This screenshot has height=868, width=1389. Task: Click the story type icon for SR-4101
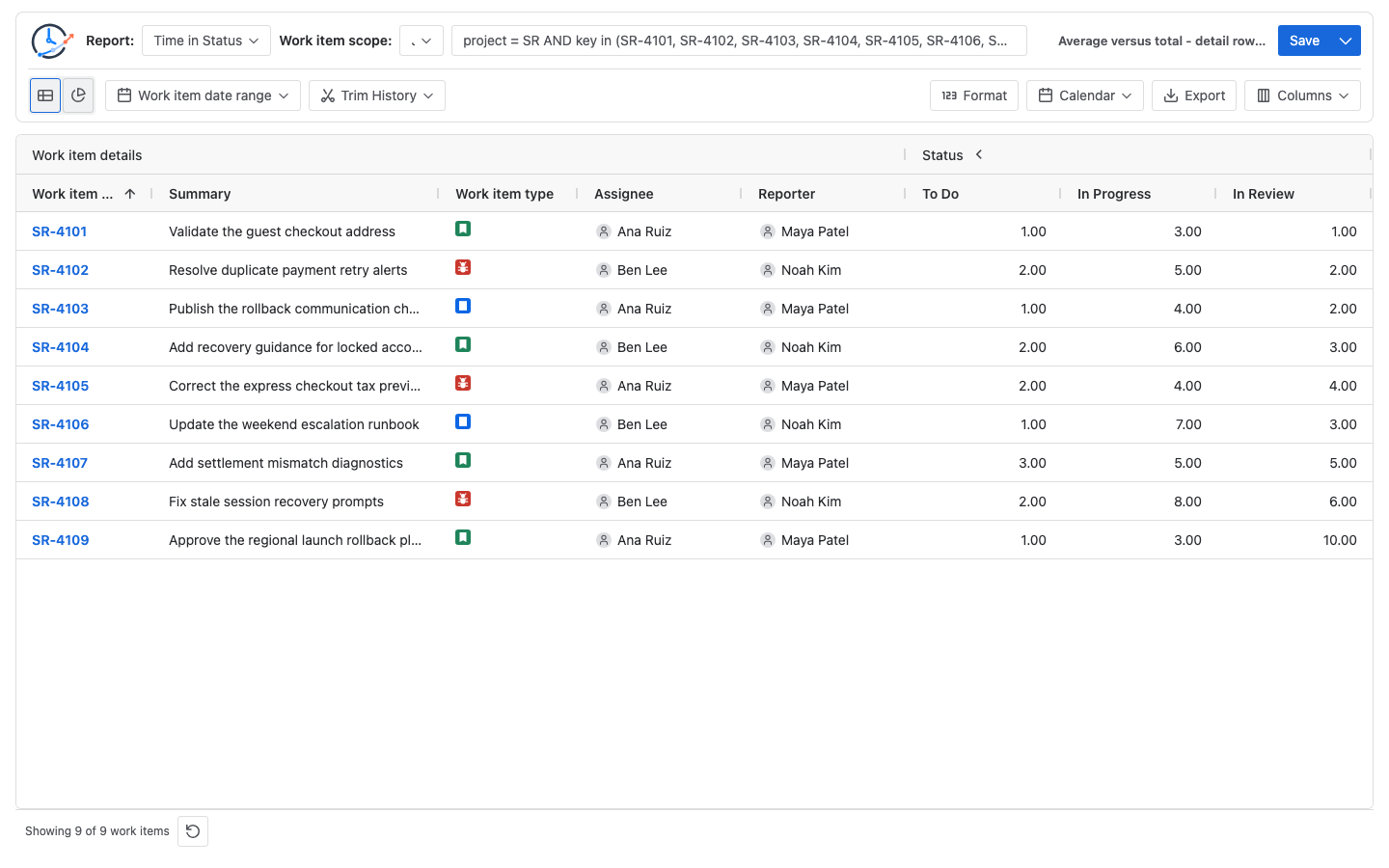click(x=463, y=229)
